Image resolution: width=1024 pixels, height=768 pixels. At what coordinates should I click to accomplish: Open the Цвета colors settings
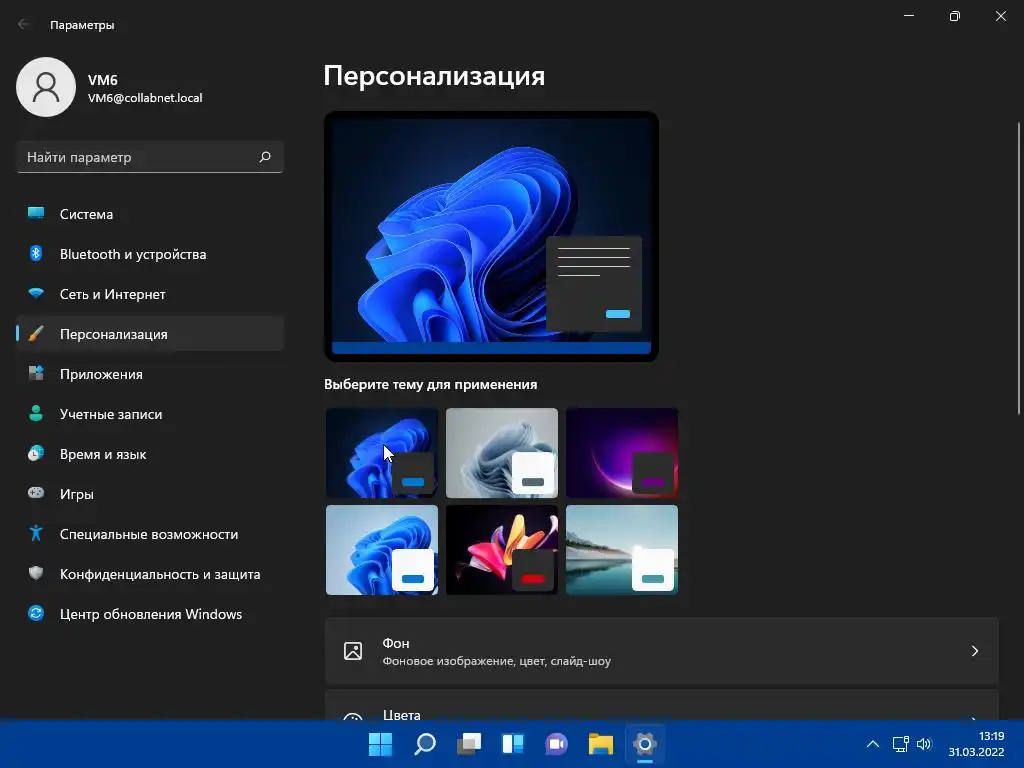(x=662, y=705)
